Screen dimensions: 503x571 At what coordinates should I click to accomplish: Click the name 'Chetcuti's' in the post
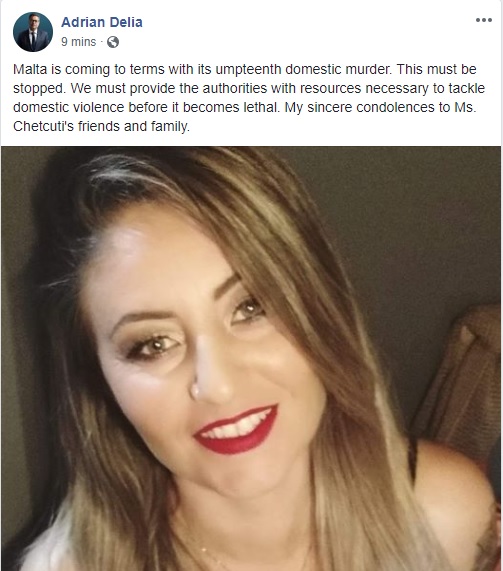pos(43,126)
